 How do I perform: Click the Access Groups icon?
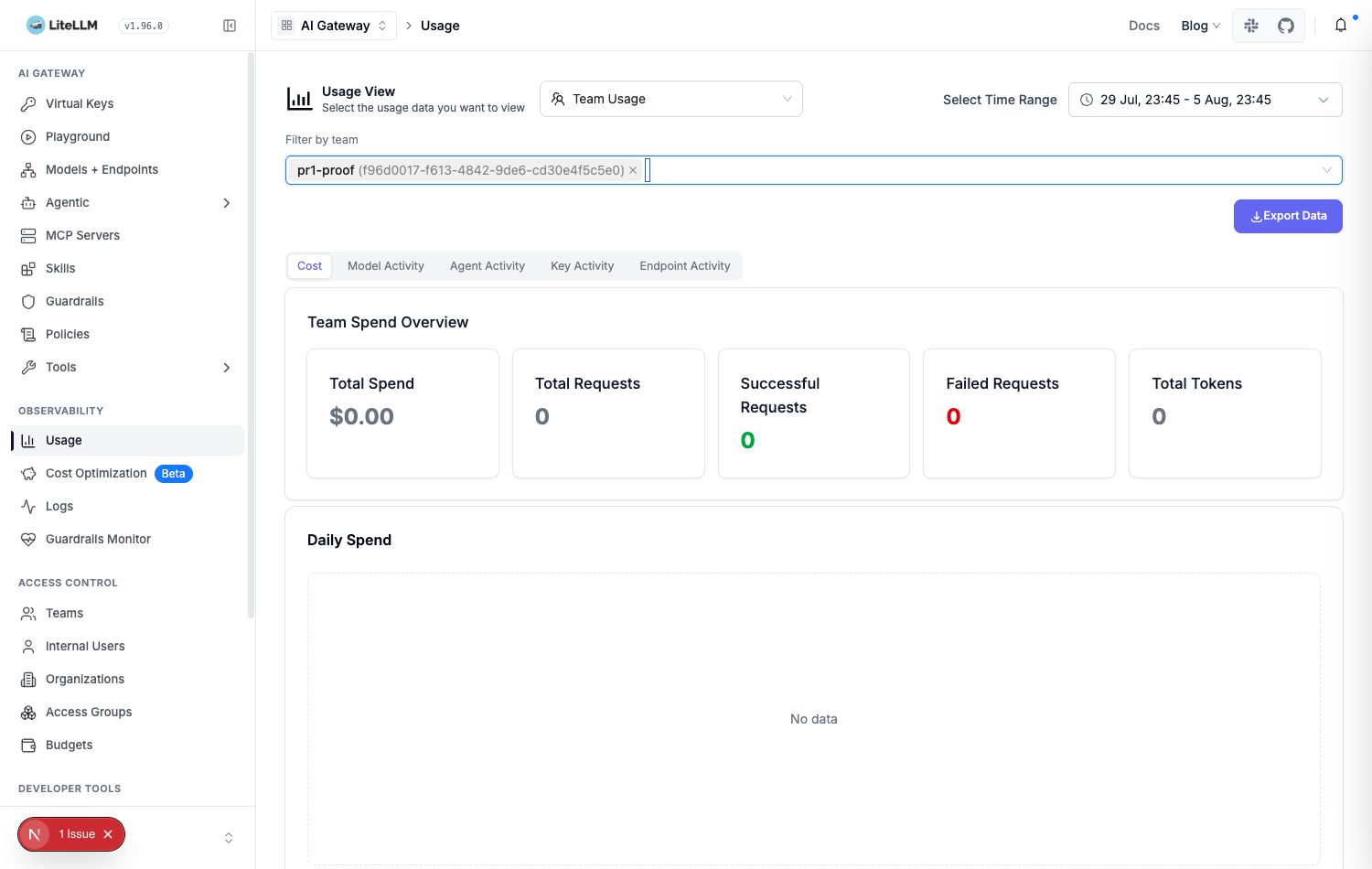click(x=28, y=713)
